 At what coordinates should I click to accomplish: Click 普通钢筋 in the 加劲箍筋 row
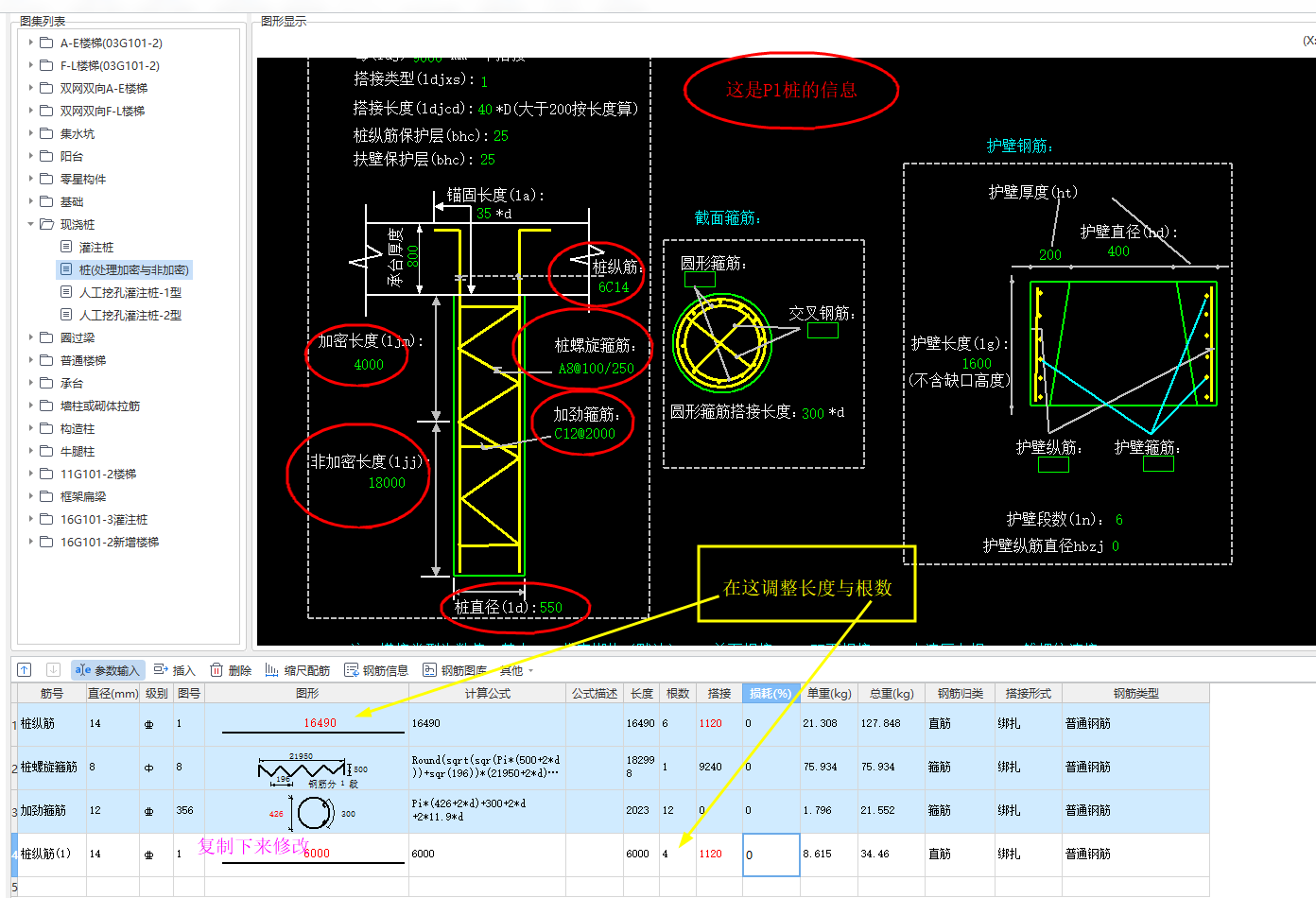(x=1088, y=811)
